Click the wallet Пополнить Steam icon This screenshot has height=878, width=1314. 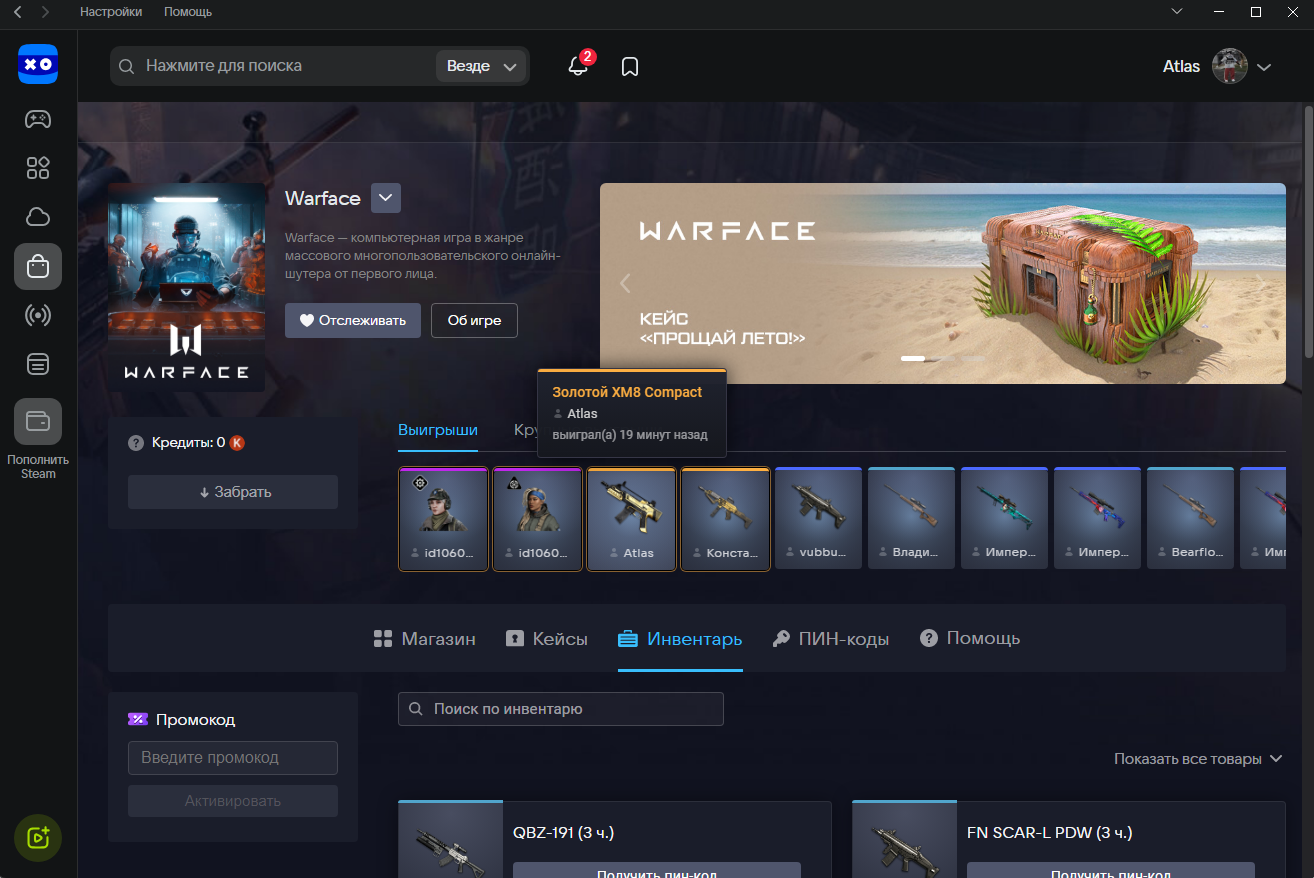[x=38, y=422]
